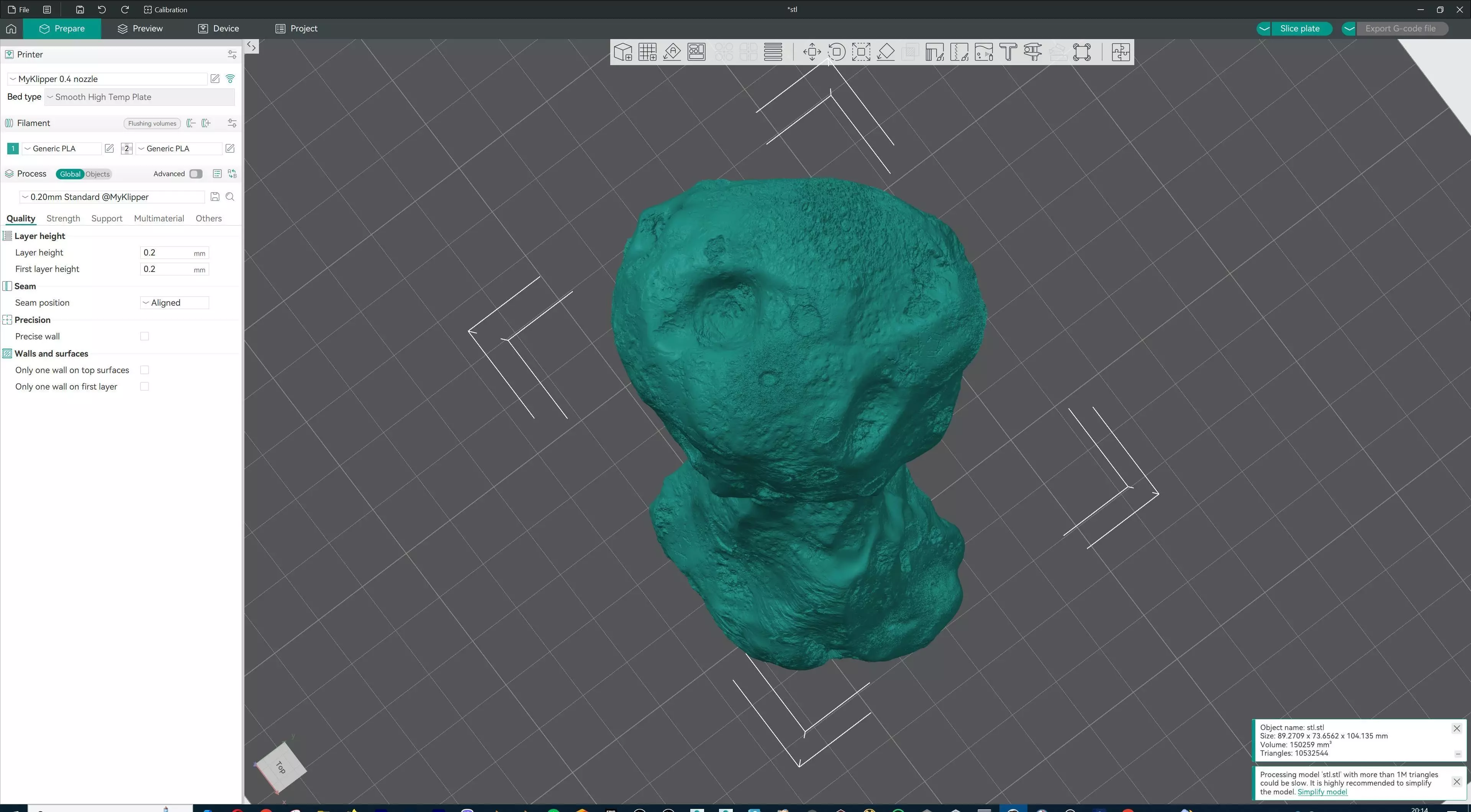Click the edit printer preset icon

pyautogui.click(x=215, y=79)
